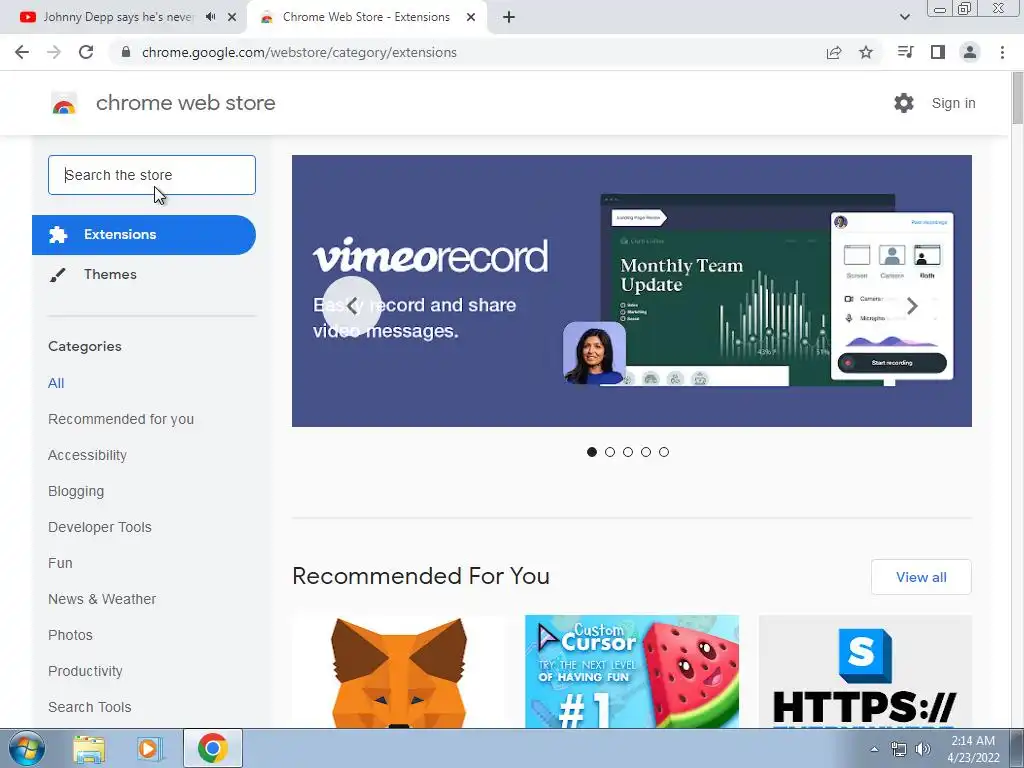The image size is (1024, 768).
Task: Open the volume tray icon
Action: point(923,749)
